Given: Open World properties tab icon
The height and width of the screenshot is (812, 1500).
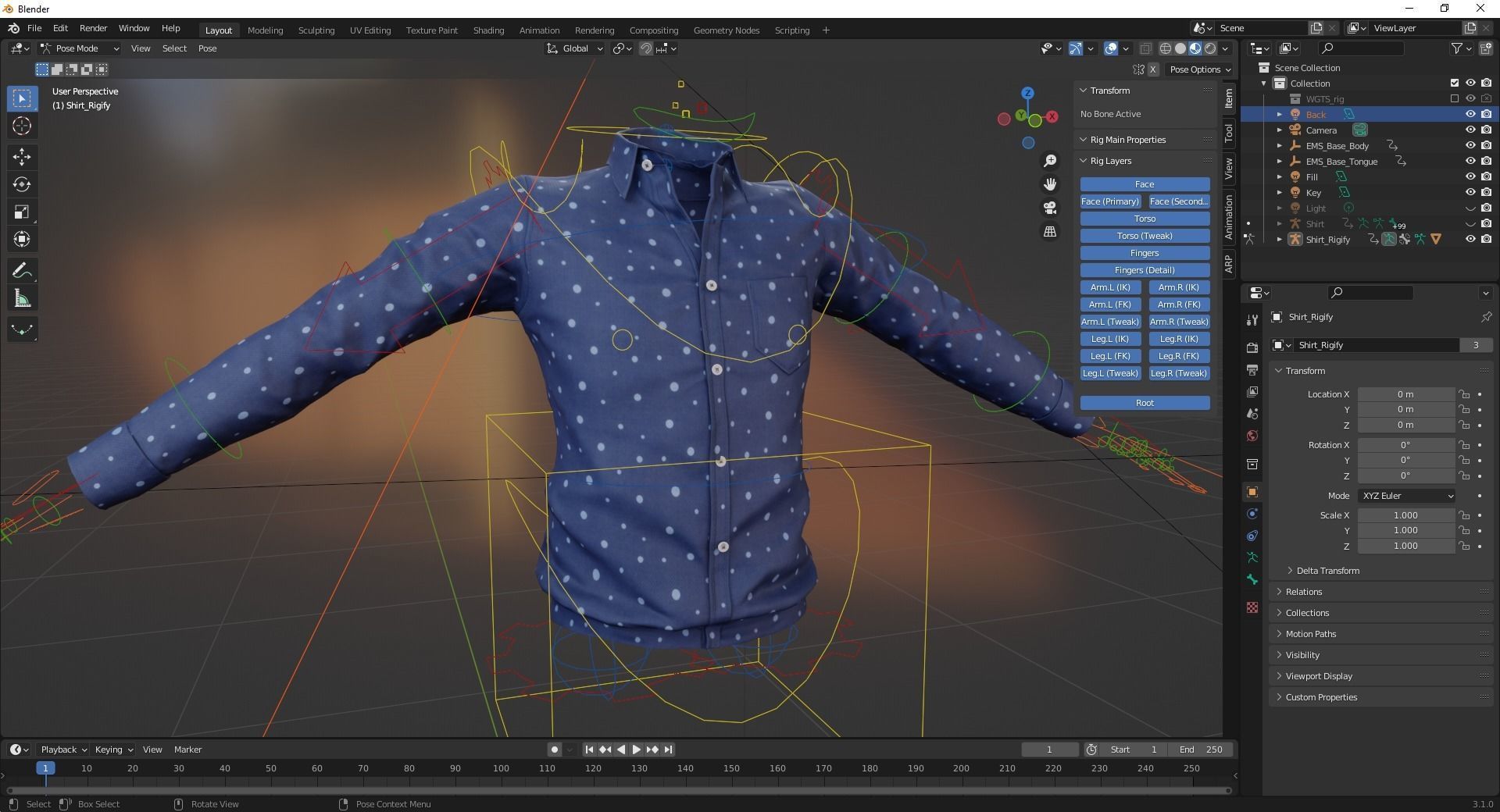Looking at the screenshot, I should pos(1252,436).
